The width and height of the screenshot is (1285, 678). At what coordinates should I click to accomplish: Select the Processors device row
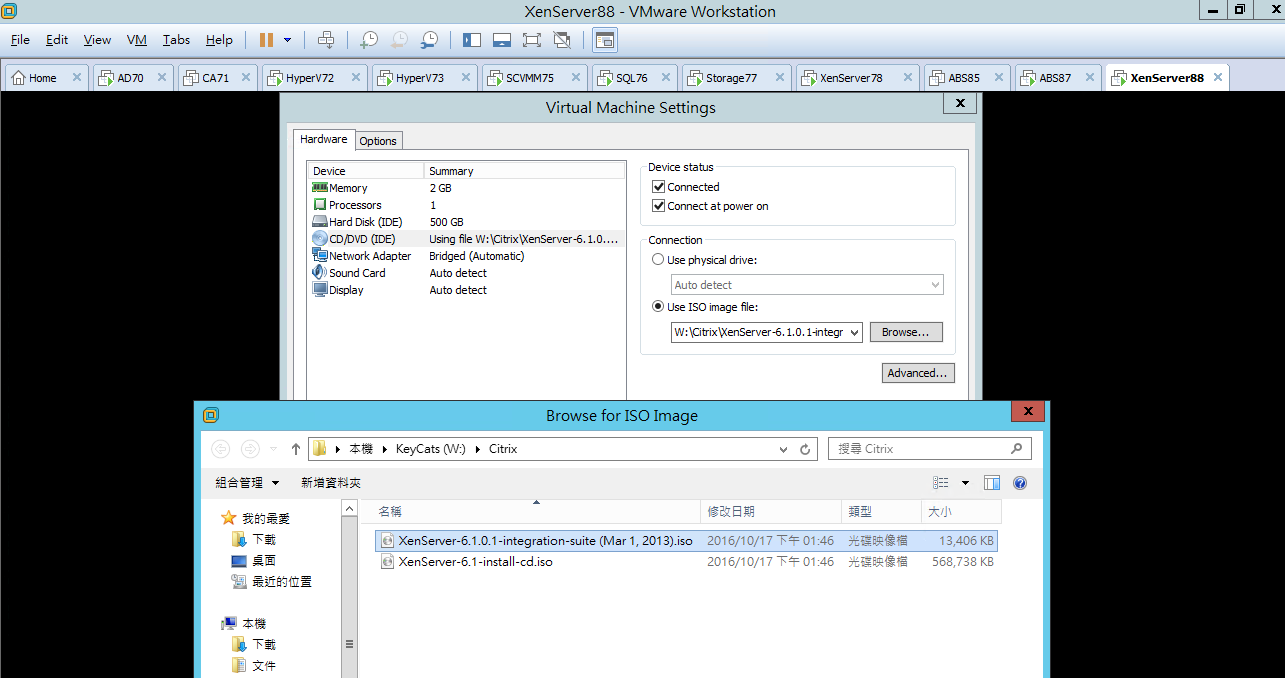point(464,205)
